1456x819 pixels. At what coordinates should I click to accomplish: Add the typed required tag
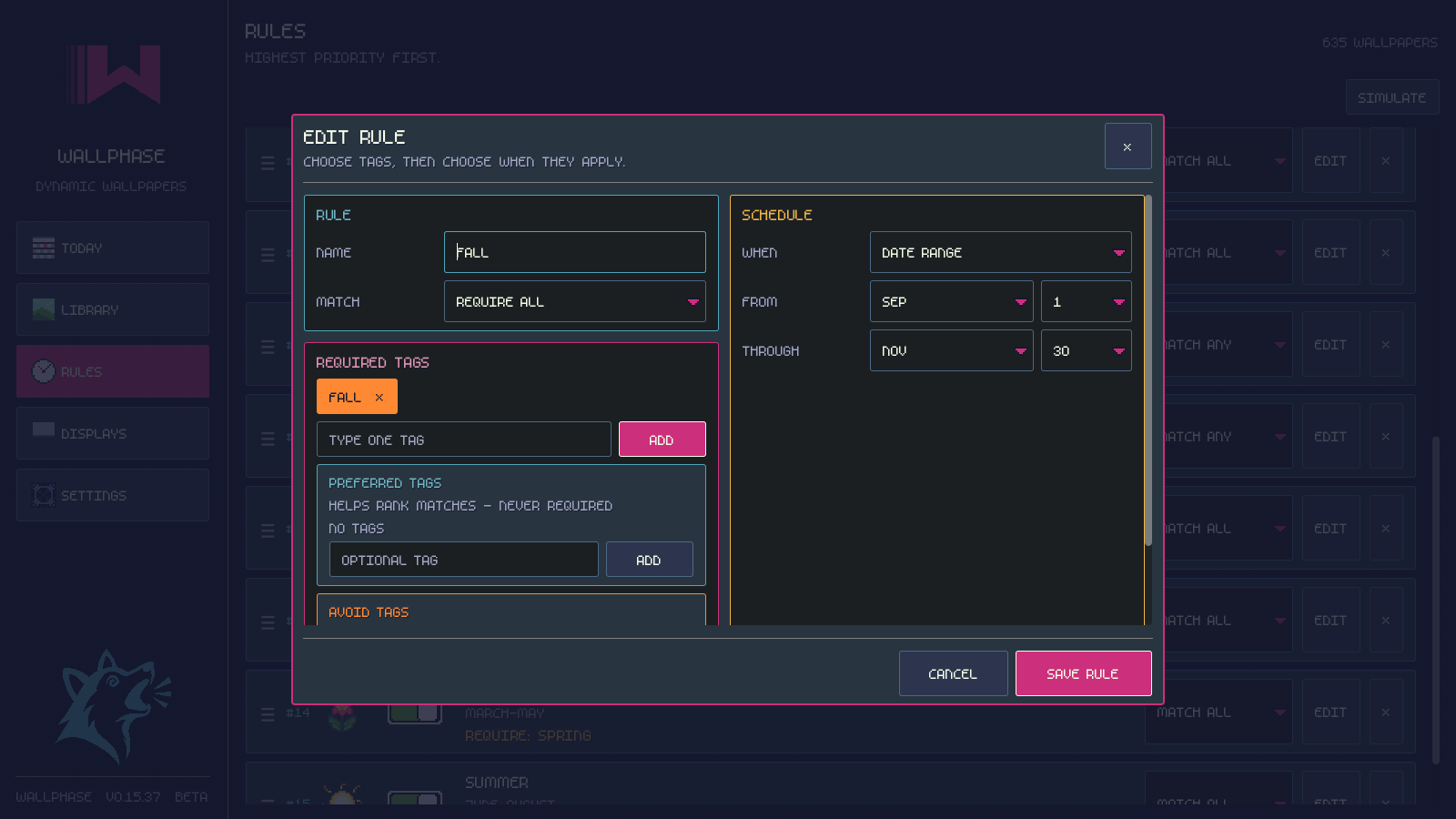tap(662, 440)
